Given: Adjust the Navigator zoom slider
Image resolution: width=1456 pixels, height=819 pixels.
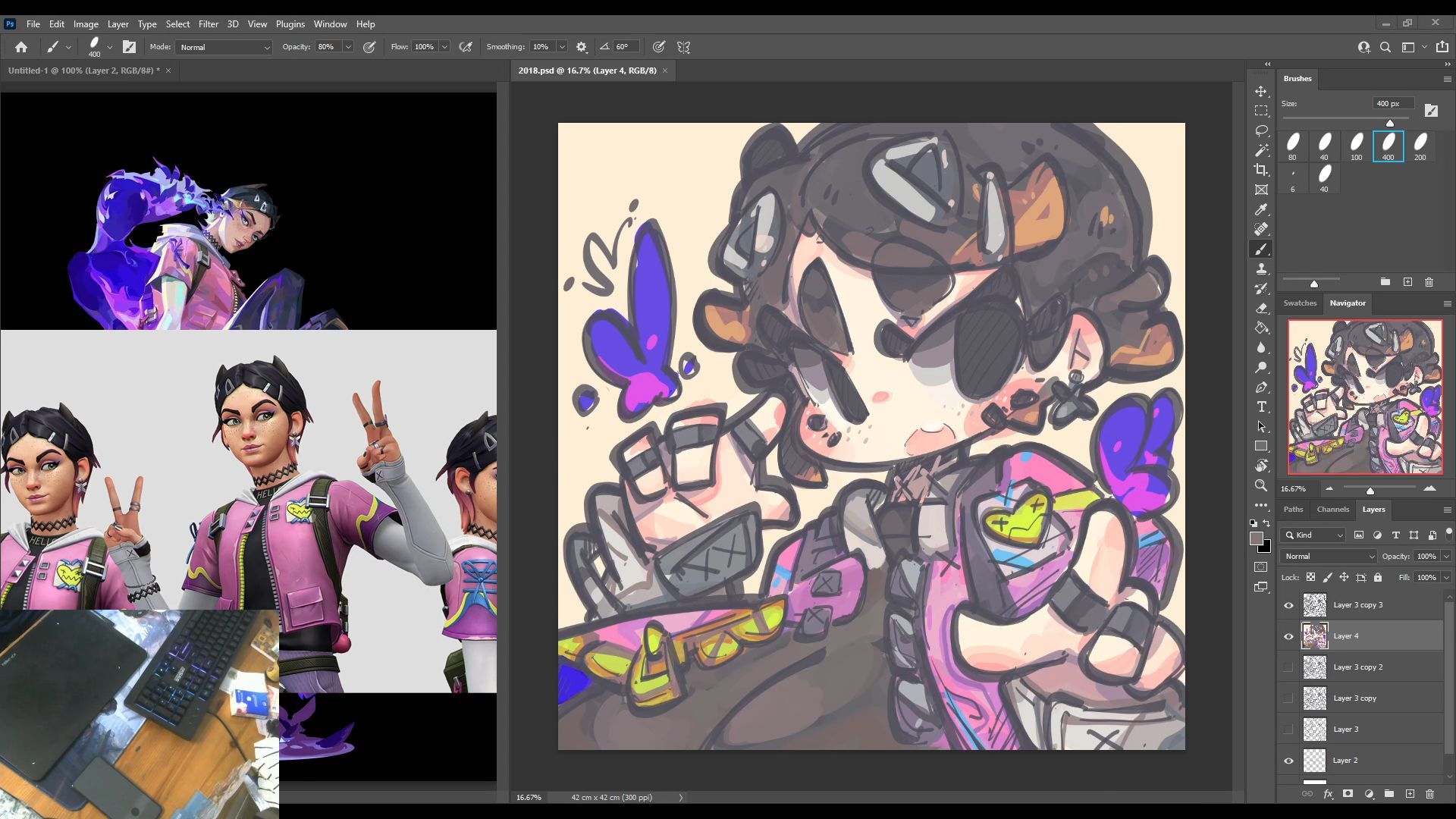Looking at the screenshot, I should [1370, 491].
